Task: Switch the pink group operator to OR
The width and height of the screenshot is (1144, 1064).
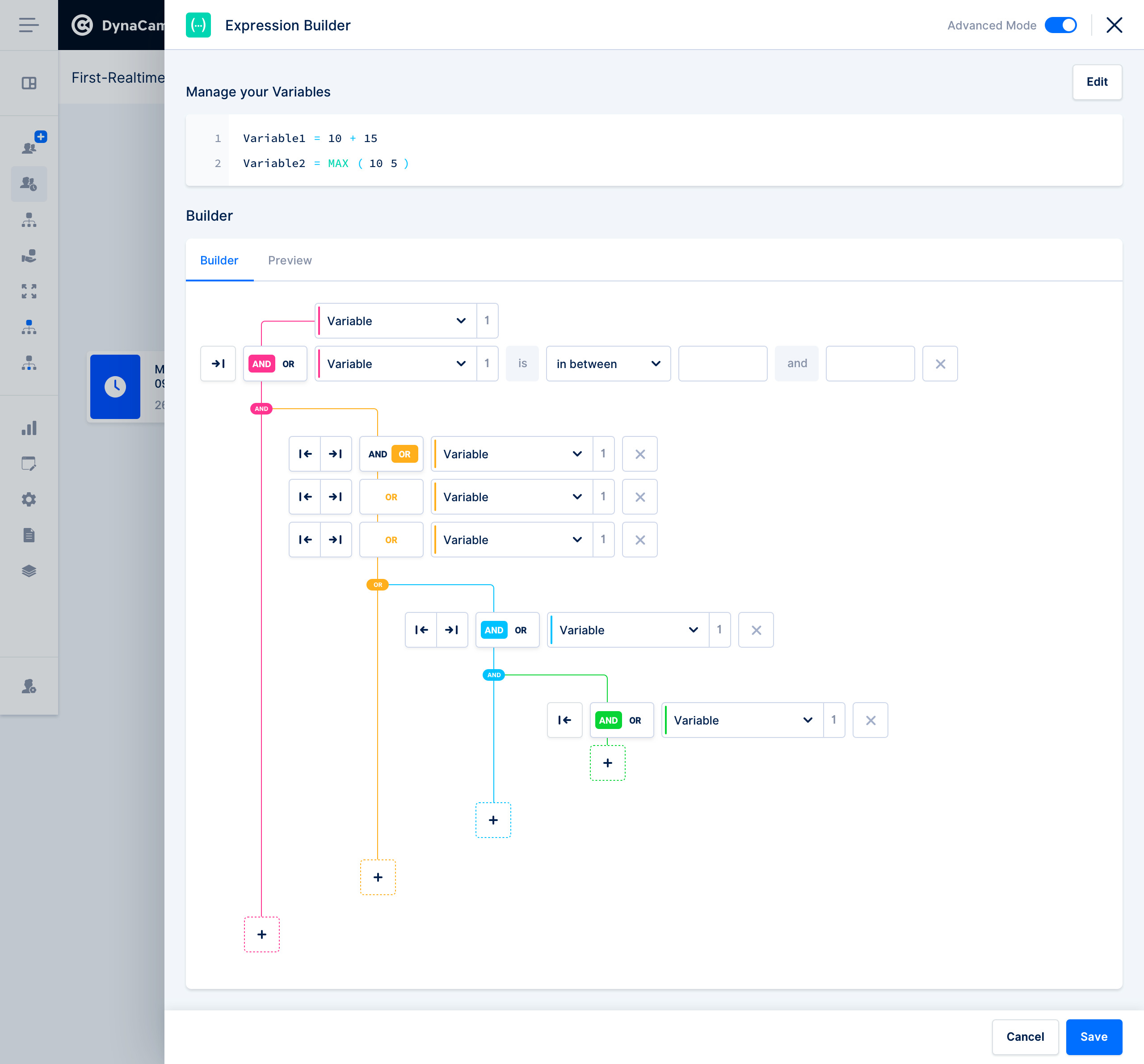Action: [288, 364]
